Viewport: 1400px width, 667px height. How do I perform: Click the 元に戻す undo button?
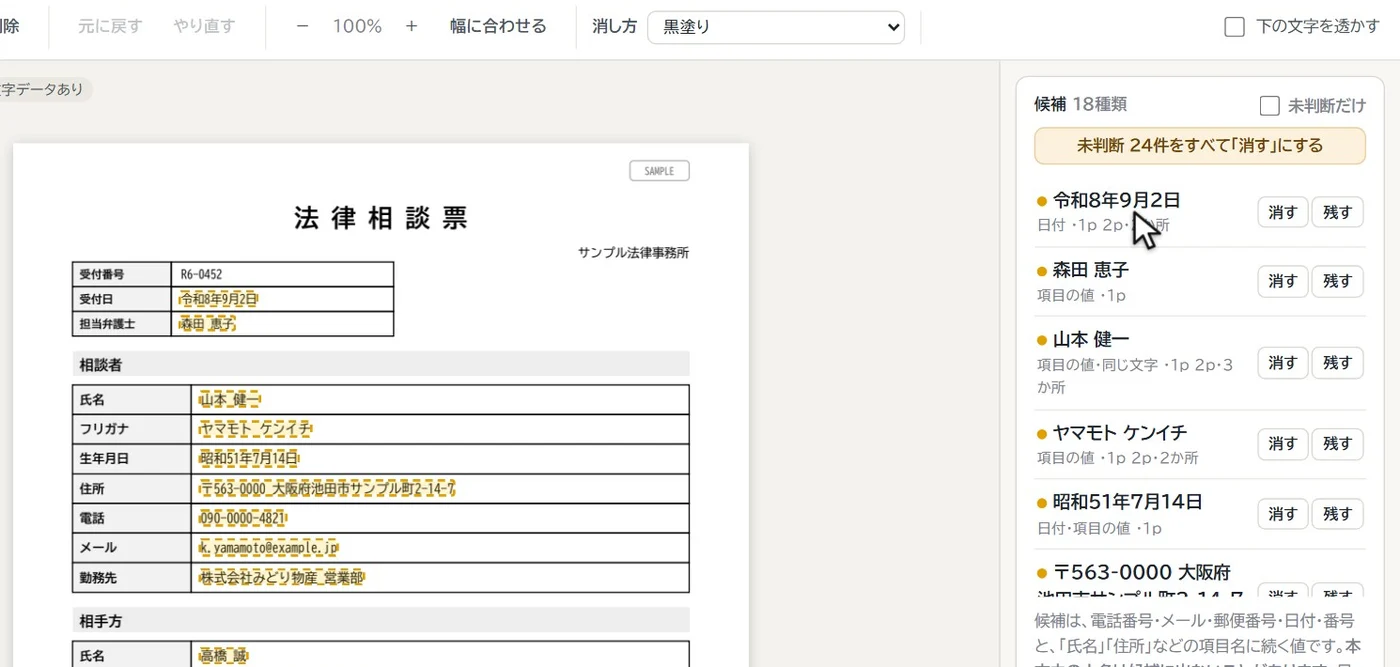(x=110, y=27)
